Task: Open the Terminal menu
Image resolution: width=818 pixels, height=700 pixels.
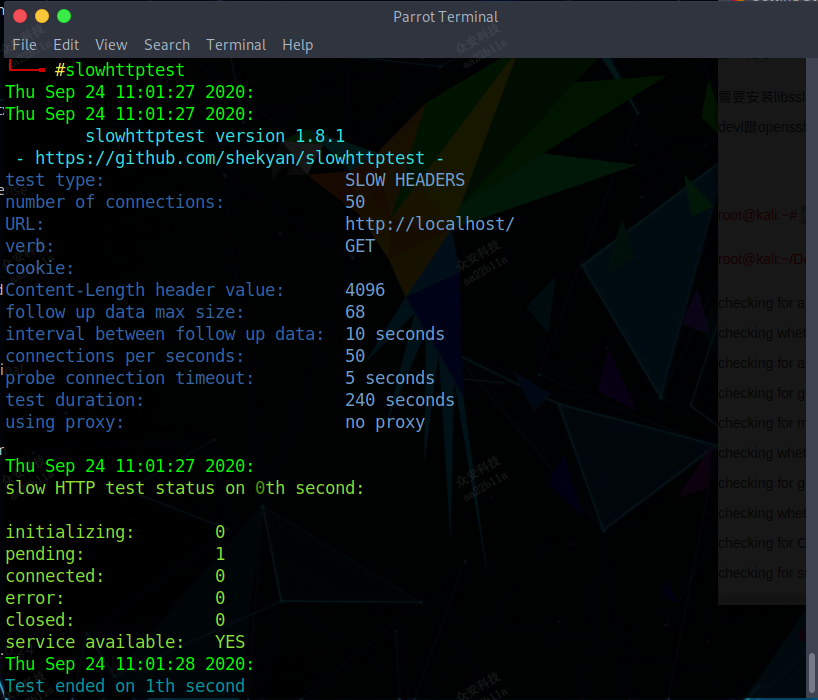Action: [235, 44]
